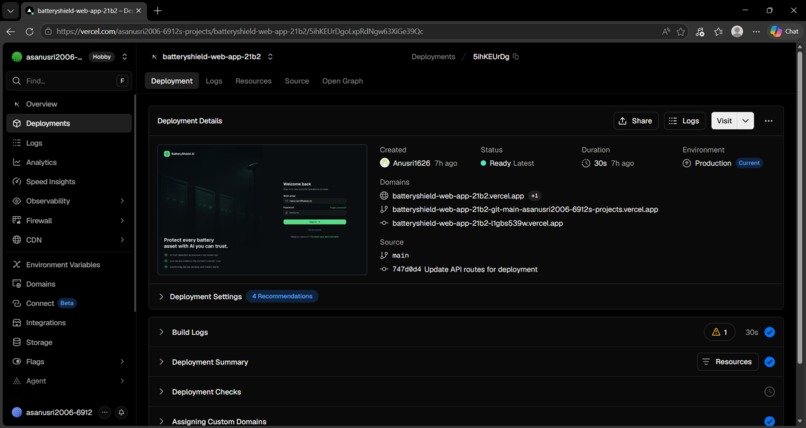Click the Build Logs warning count badge
Screen dimensions: 806x428
coord(720,332)
